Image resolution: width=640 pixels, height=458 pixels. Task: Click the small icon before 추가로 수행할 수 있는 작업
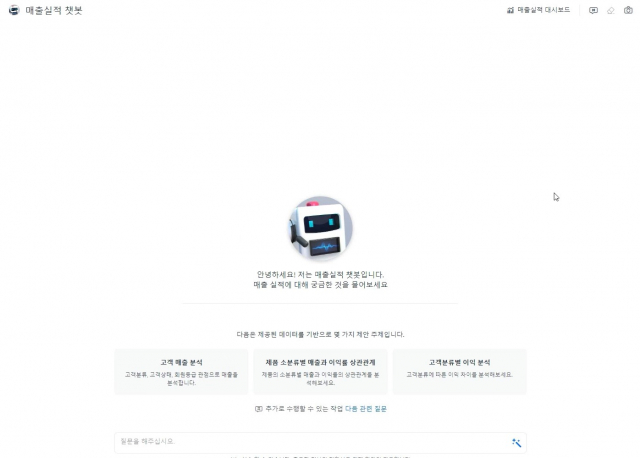pos(259,409)
